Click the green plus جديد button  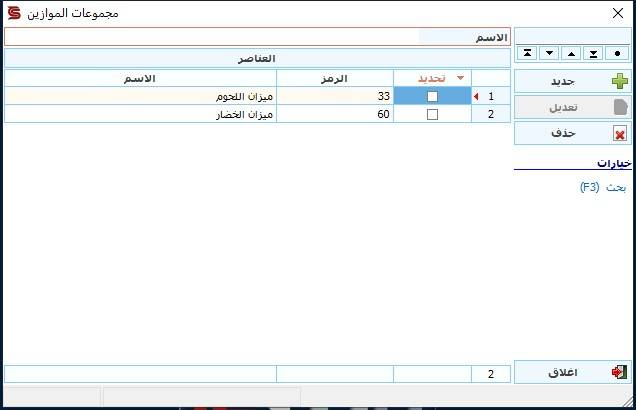573,82
